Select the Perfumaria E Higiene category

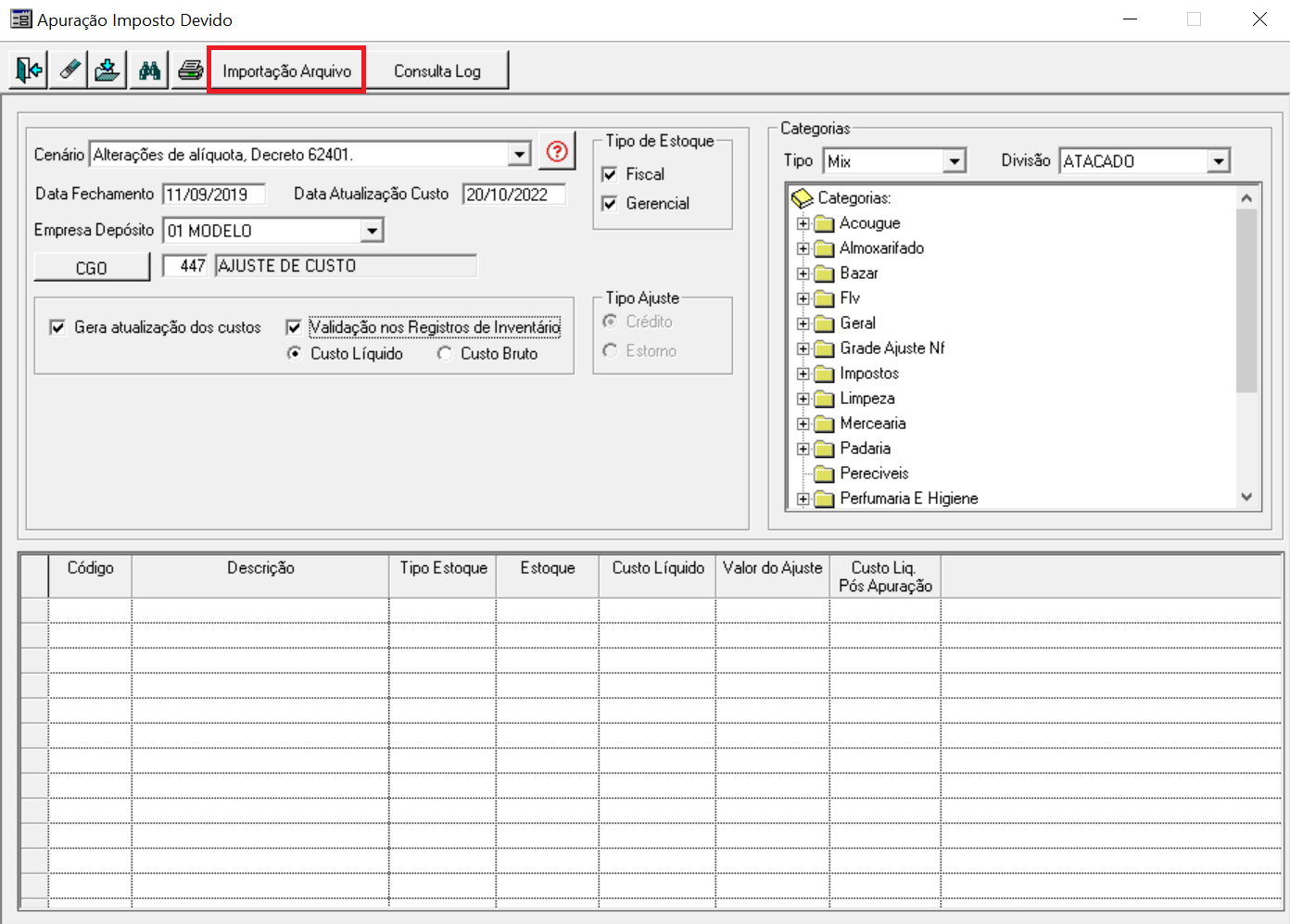909,499
